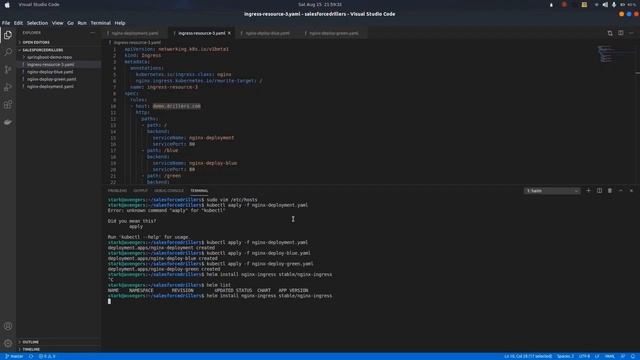Switch to nginx-deployment.yaml editor tab
Screen dimensions: 640x360
[x=135, y=33]
